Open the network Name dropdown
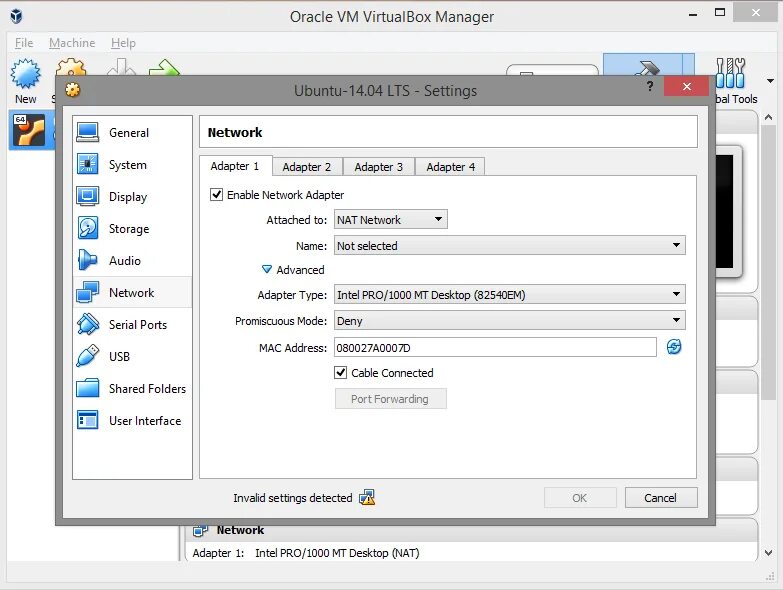This screenshot has height=590, width=783. point(509,246)
